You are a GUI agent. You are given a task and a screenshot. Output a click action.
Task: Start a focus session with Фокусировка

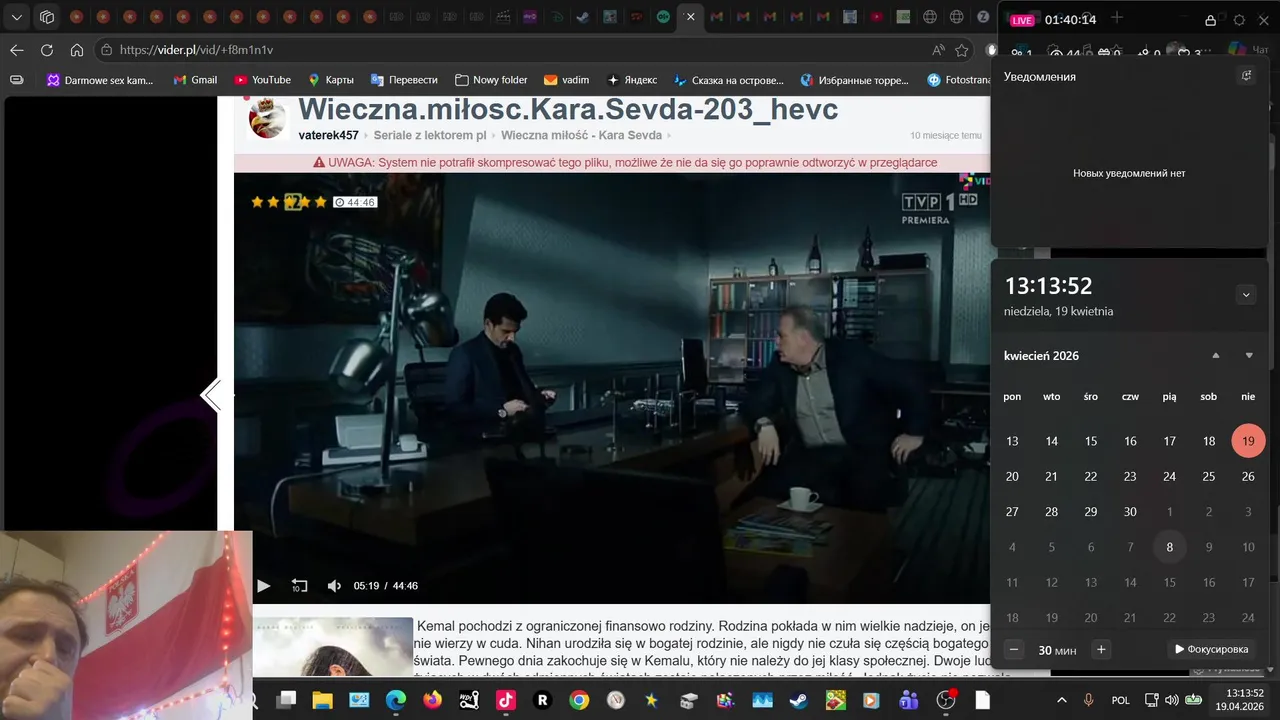click(1211, 649)
